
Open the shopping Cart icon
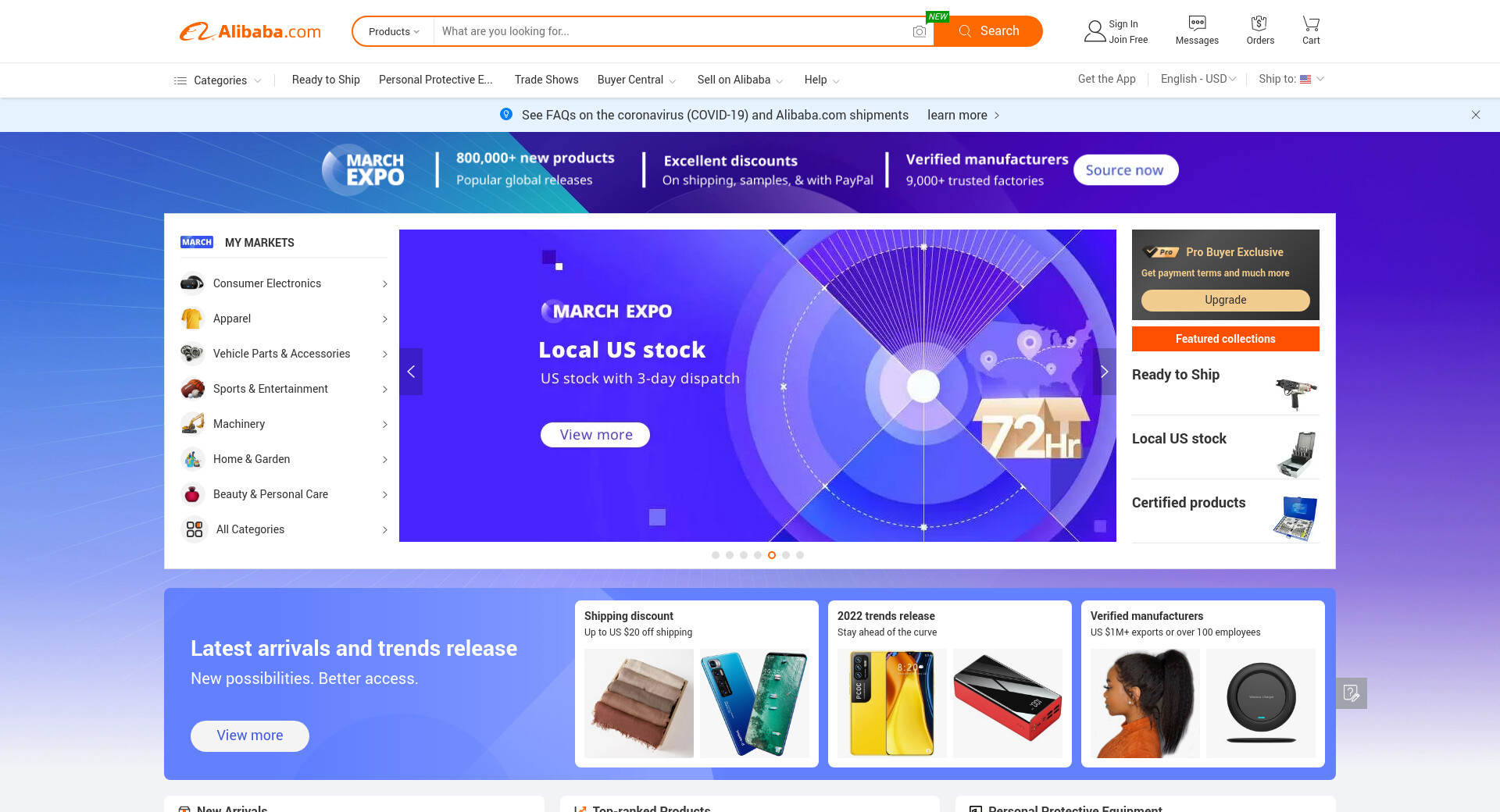pos(1311,23)
